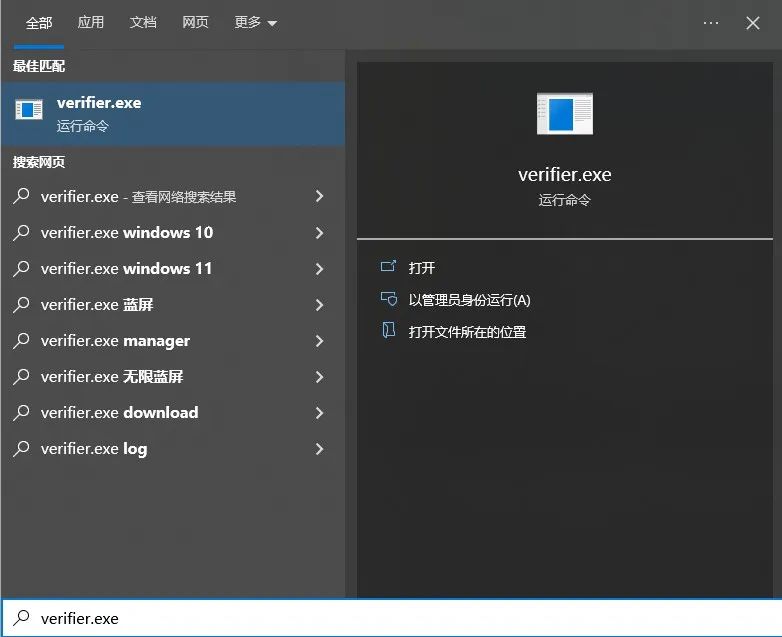Image resolution: width=782 pixels, height=637 pixels.
Task: Click 以管理员身份运行(A)
Action: [x=469, y=300]
